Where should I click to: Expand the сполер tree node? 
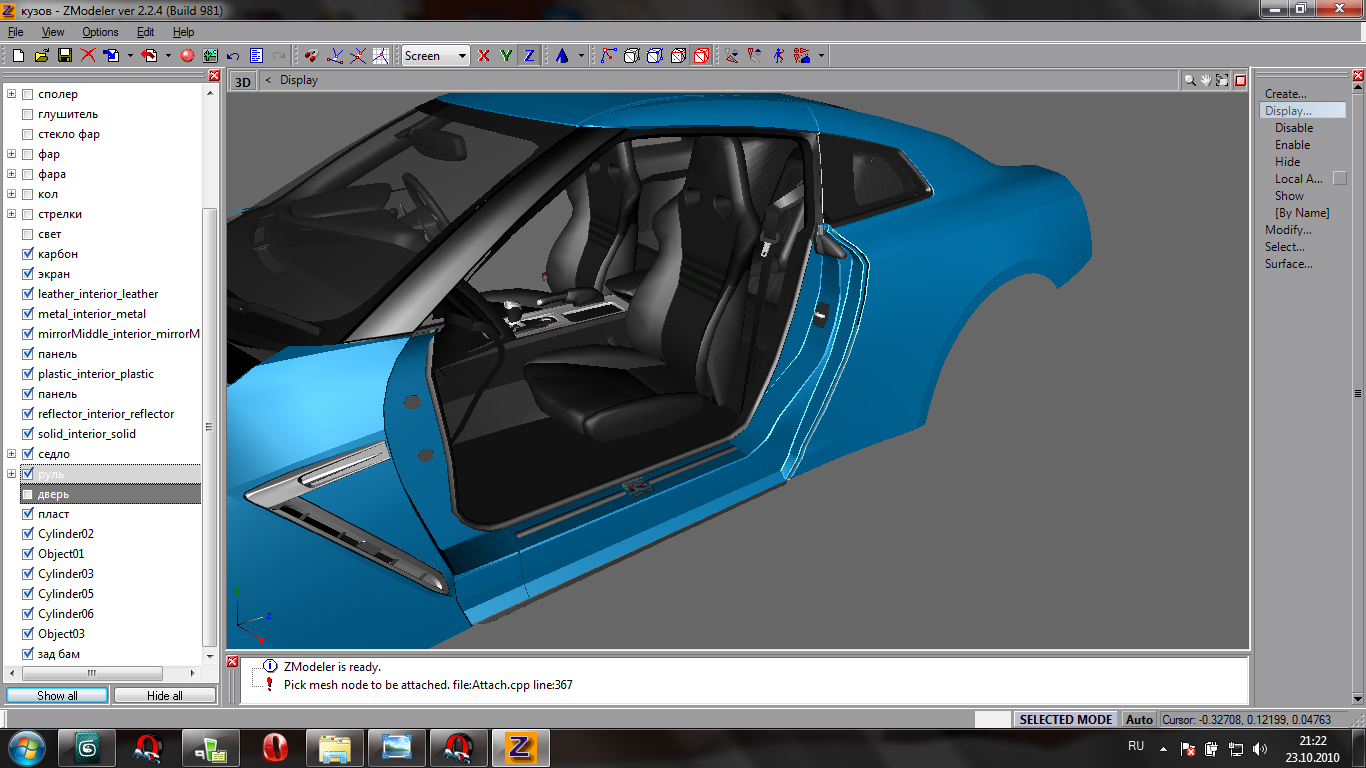pyautogui.click(x=12, y=94)
